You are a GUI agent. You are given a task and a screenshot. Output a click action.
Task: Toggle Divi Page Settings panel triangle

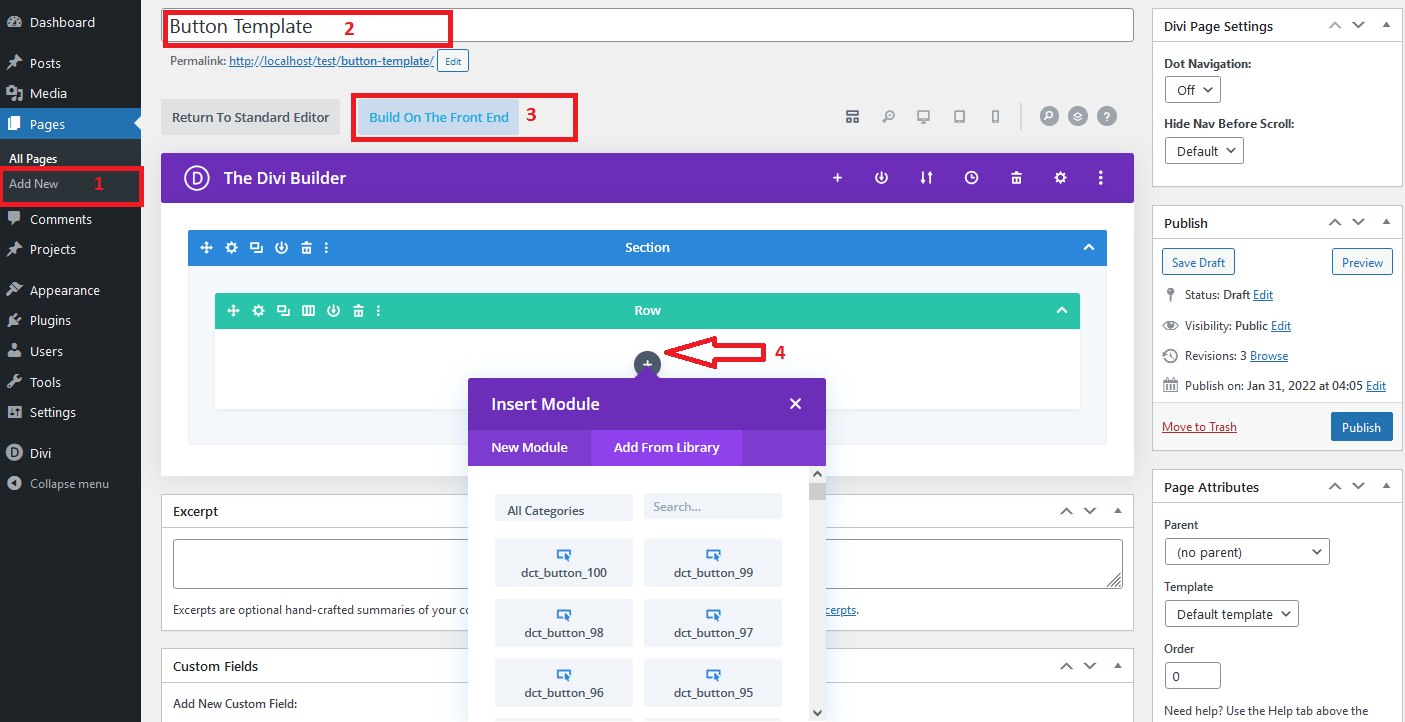[1385, 26]
